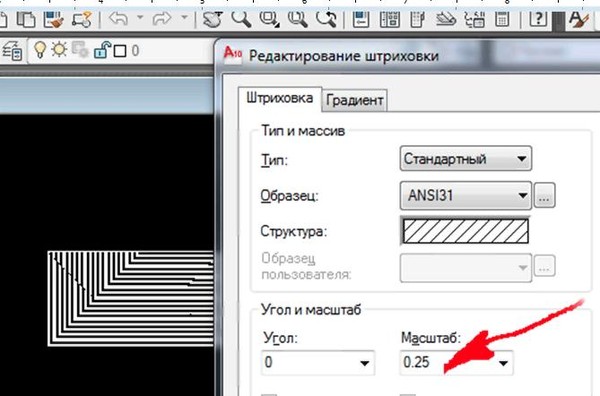Toggle the layer lock padlock icon
Viewport: 600px width, 396px height.
tap(102, 50)
